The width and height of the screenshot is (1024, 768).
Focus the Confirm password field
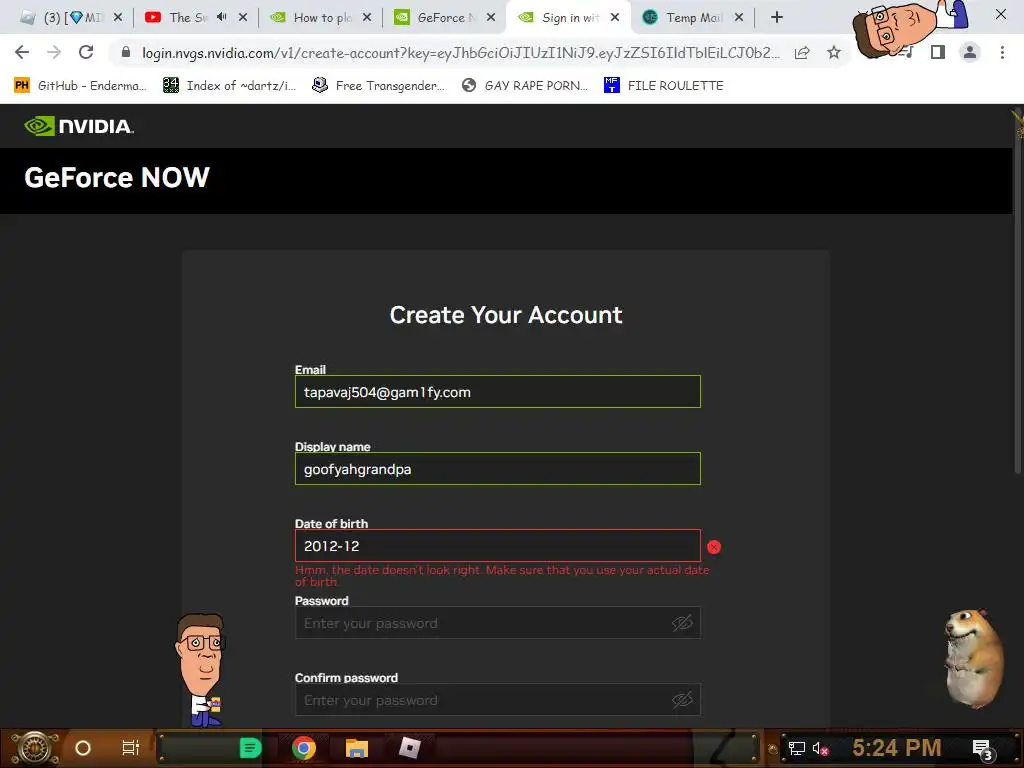(x=498, y=700)
